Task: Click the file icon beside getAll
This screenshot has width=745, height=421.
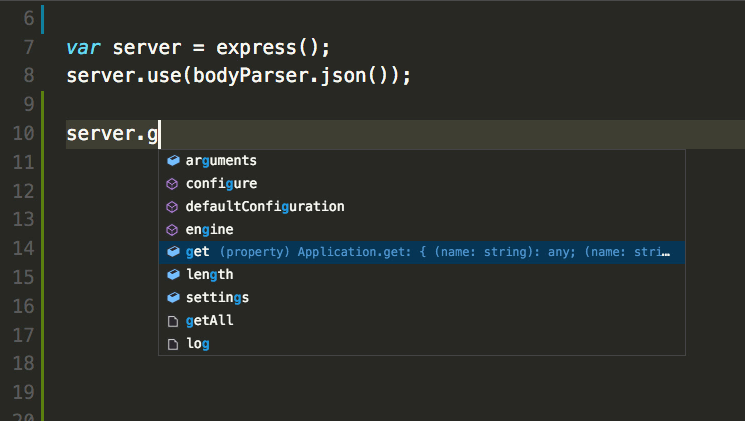Action: tap(173, 321)
